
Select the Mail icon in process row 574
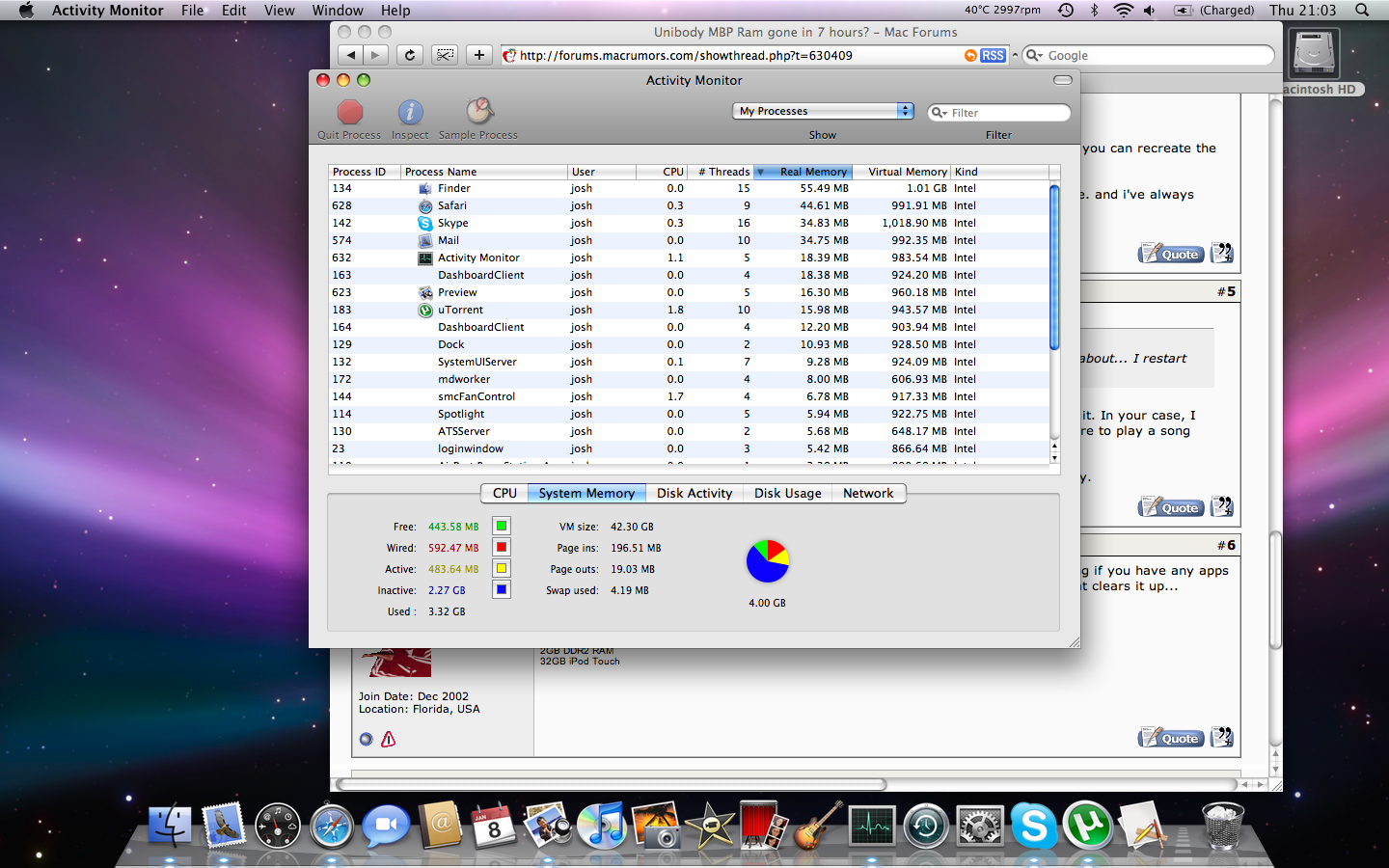pyautogui.click(x=425, y=241)
